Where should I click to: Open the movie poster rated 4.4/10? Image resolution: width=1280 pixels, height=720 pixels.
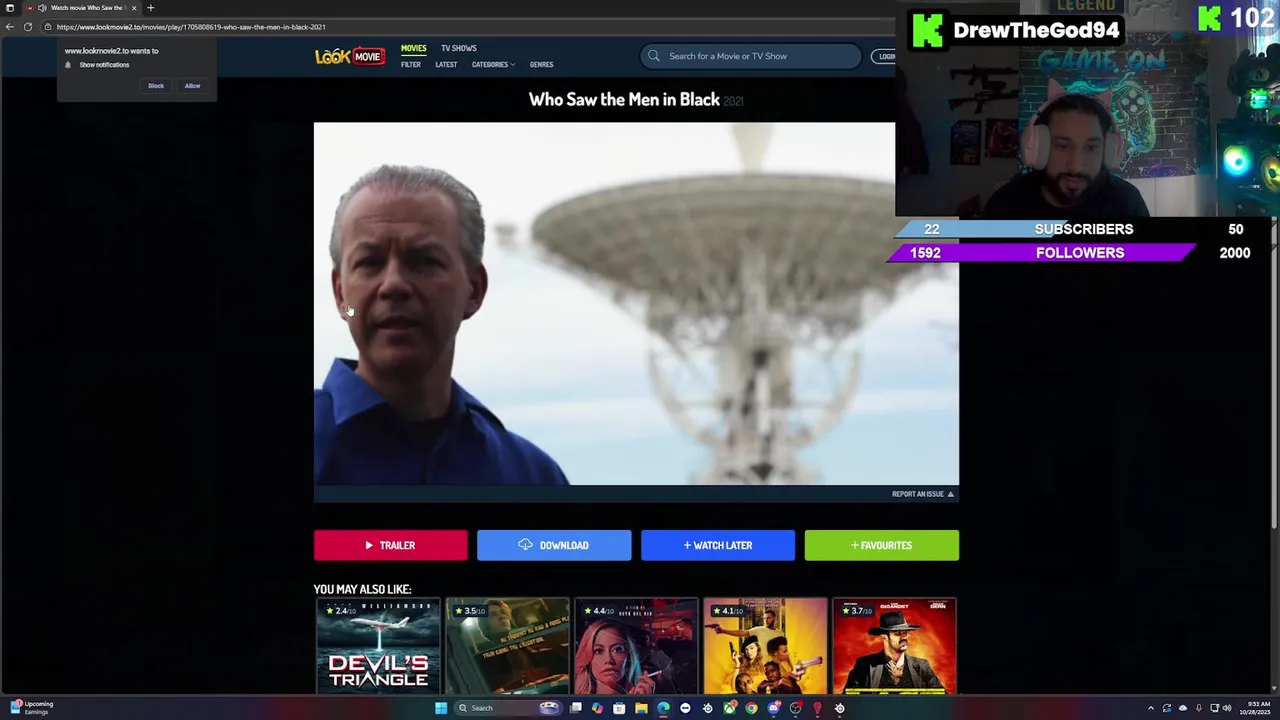point(636,646)
